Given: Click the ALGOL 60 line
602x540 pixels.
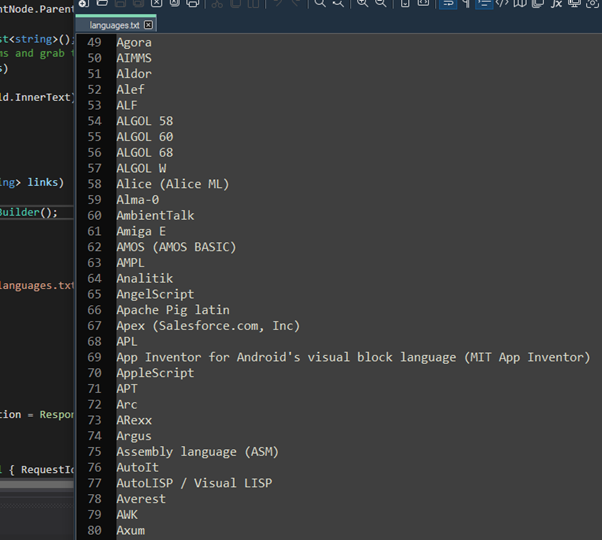Looking at the screenshot, I should click(x=145, y=137).
